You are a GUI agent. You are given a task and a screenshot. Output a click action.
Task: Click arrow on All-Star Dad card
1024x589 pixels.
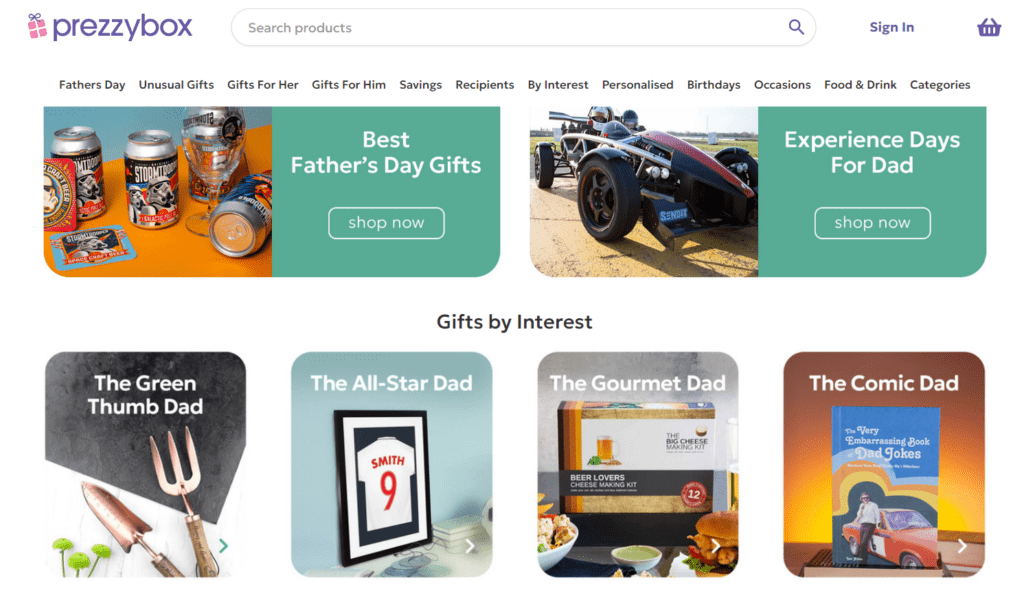(470, 546)
